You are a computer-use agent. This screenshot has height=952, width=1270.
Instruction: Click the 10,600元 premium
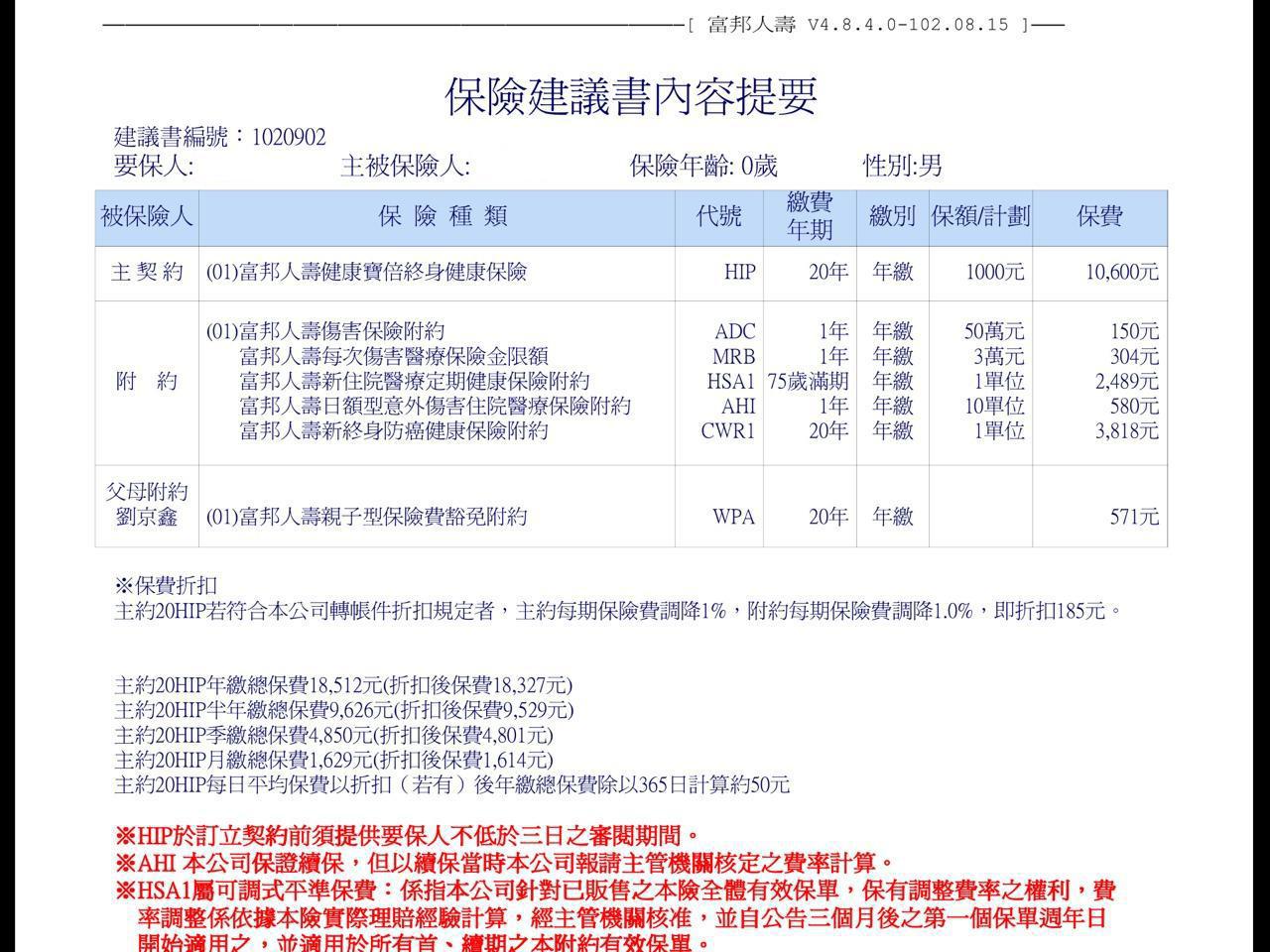(1121, 272)
